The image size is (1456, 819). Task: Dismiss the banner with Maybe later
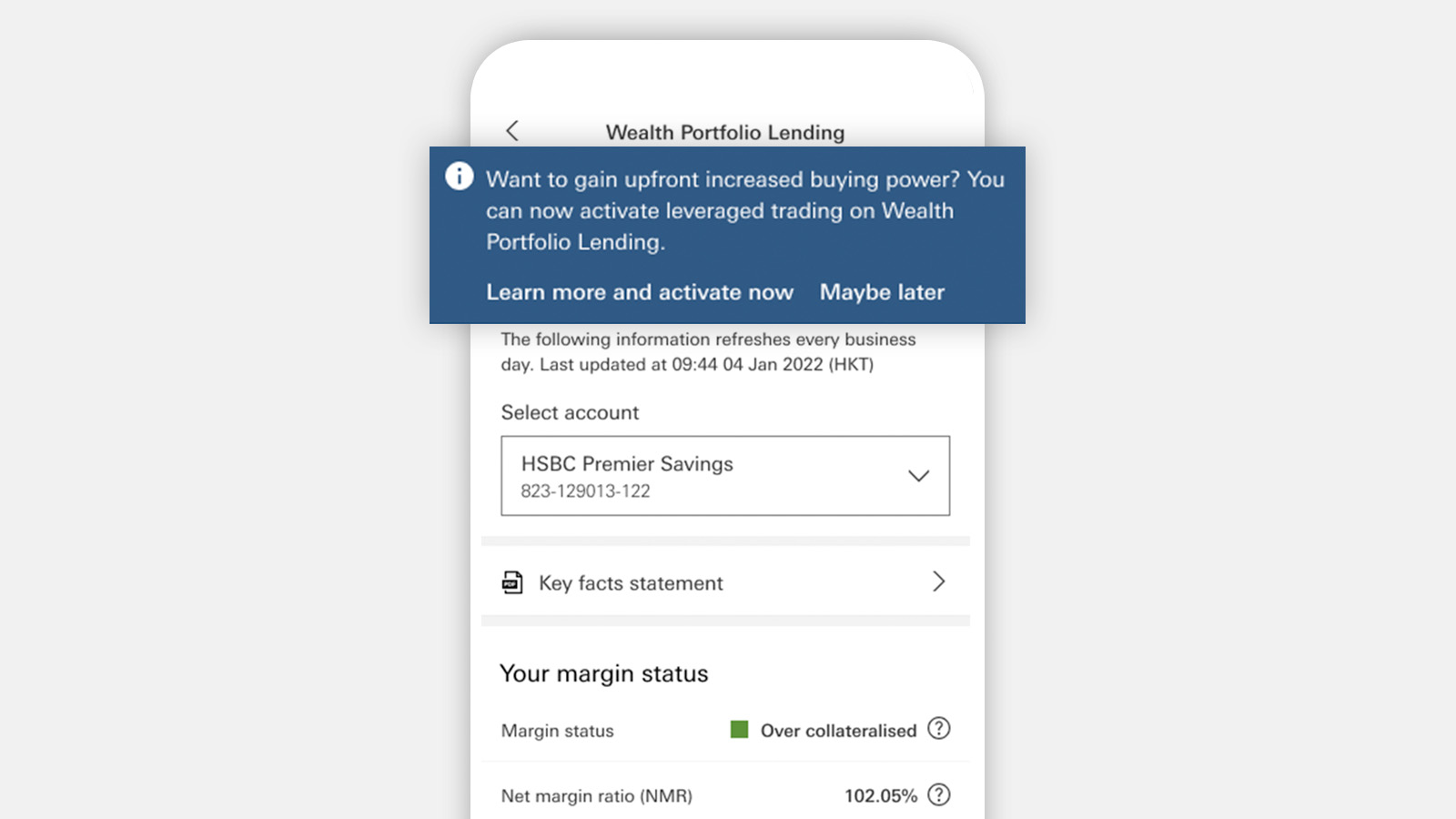[882, 292]
